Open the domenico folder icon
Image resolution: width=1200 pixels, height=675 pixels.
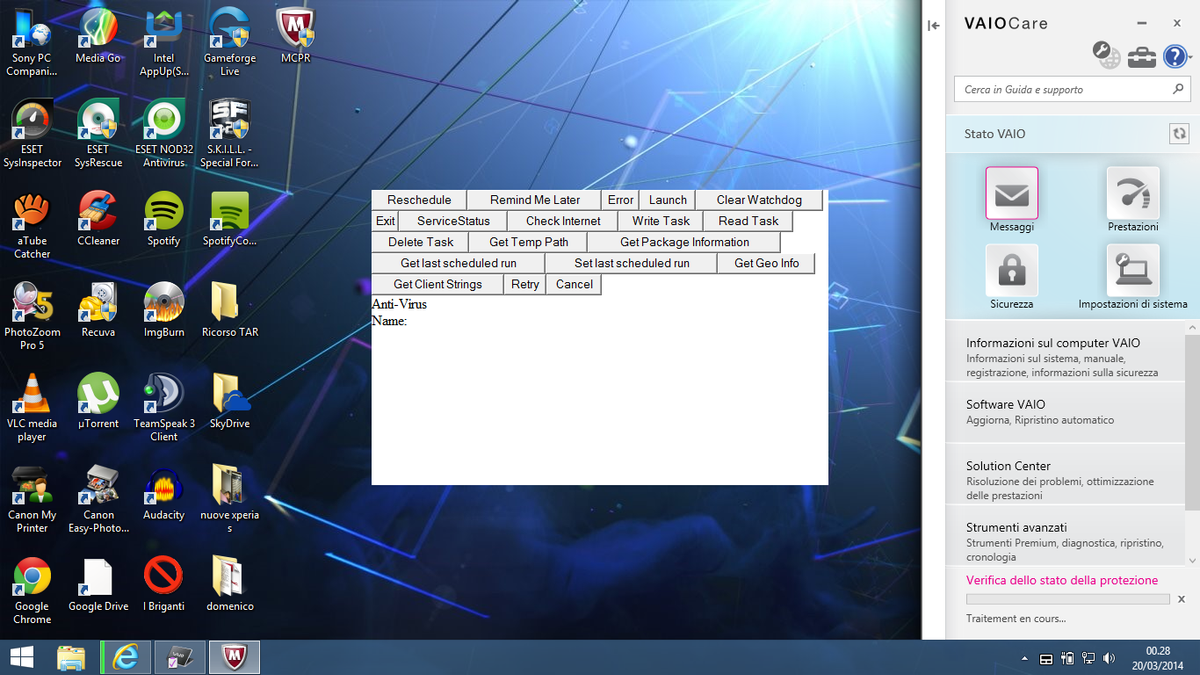click(x=230, y=584)
